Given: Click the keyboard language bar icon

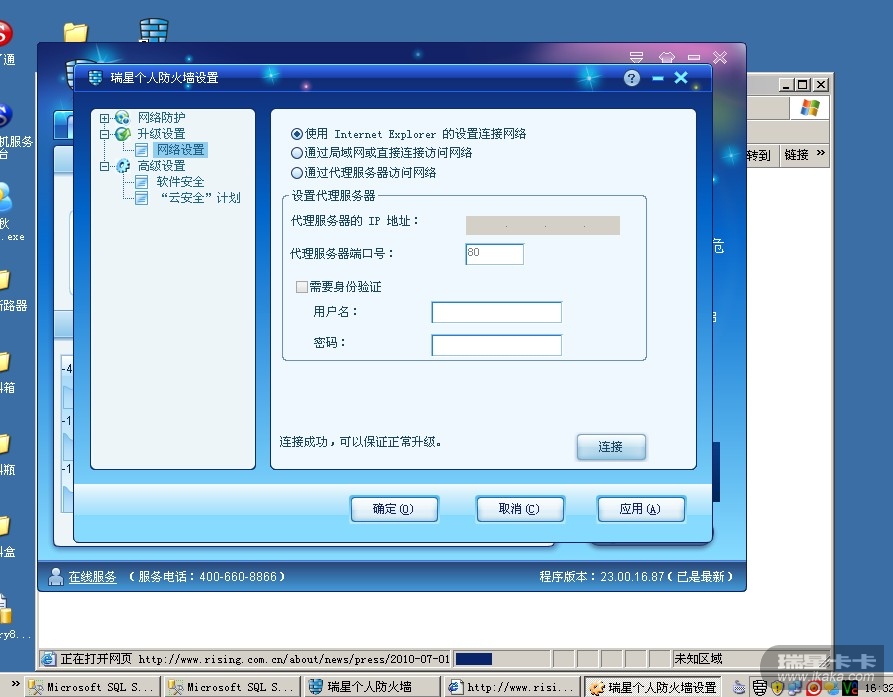Looking at the screenshot, I should pyautogui.click(x=739, y=687).
